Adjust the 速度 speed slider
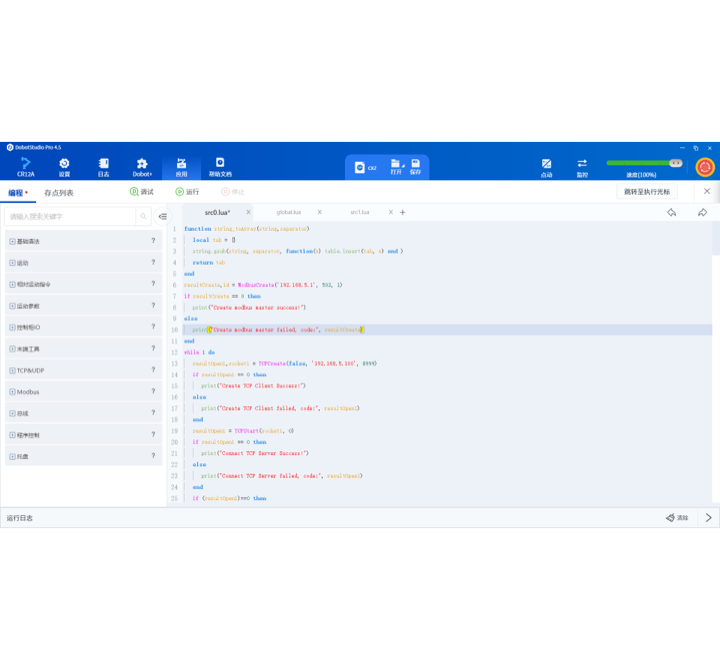 (640, 163)
